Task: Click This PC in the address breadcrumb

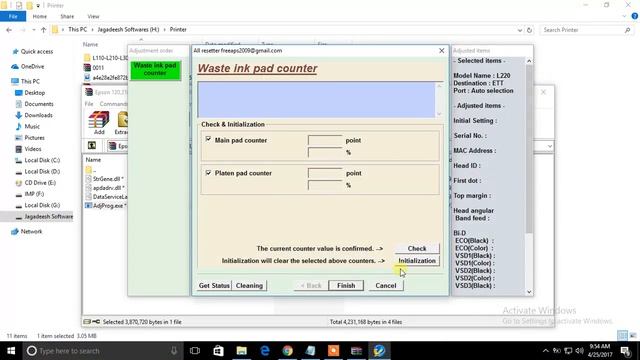Action: click(78, 29)
